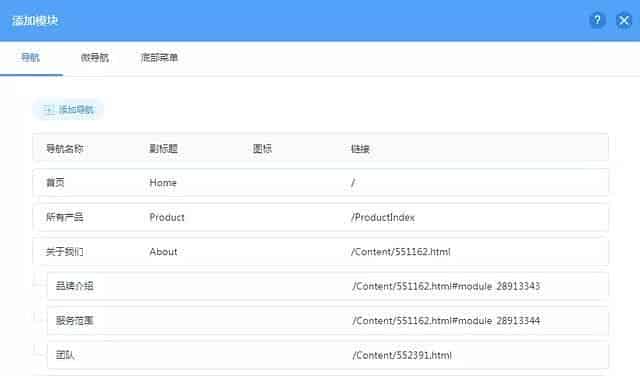
Task: Click the link ending in module_28913344
Action: 446,320
